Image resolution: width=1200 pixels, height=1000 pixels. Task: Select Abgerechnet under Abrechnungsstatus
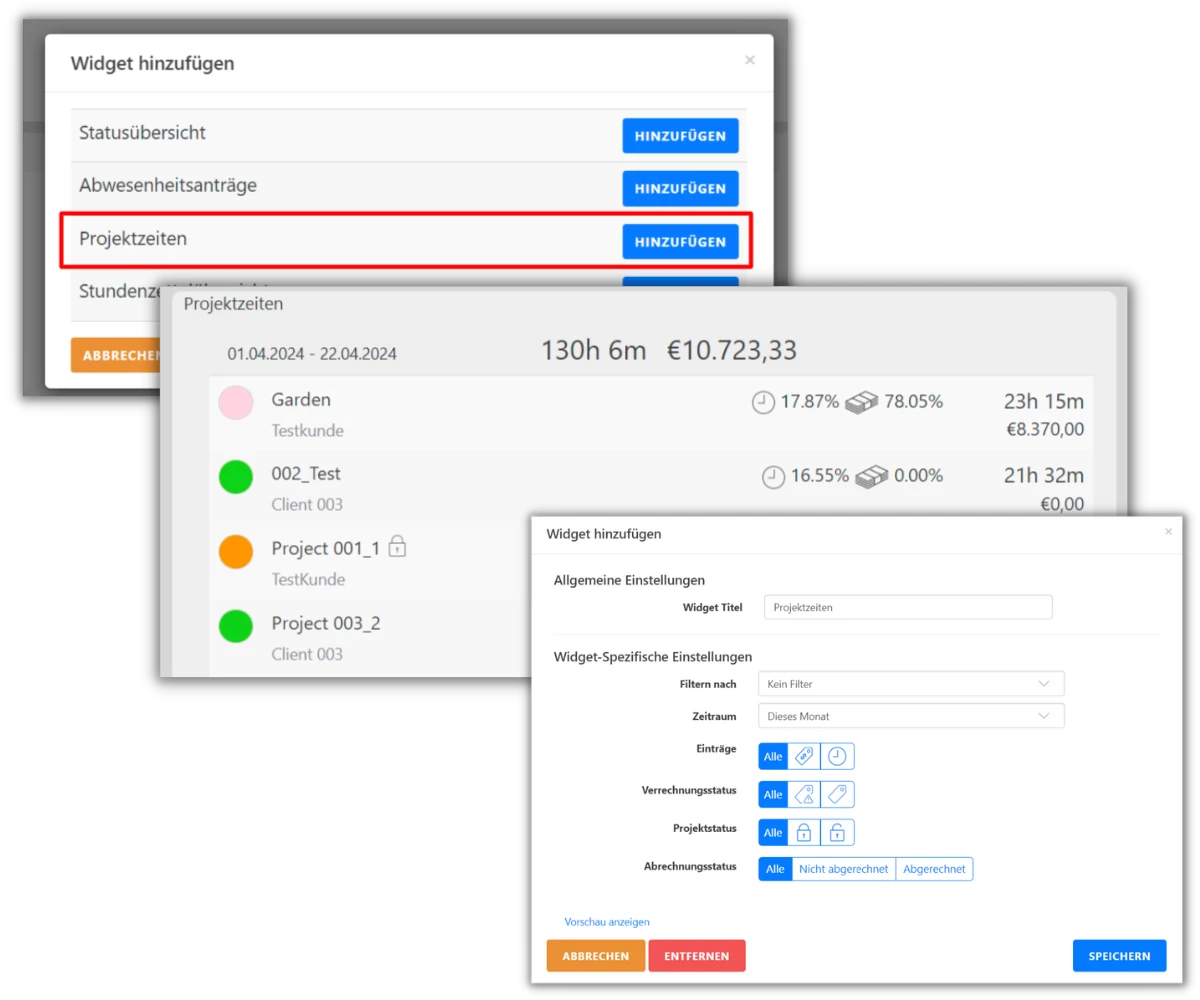click(934, 868)
